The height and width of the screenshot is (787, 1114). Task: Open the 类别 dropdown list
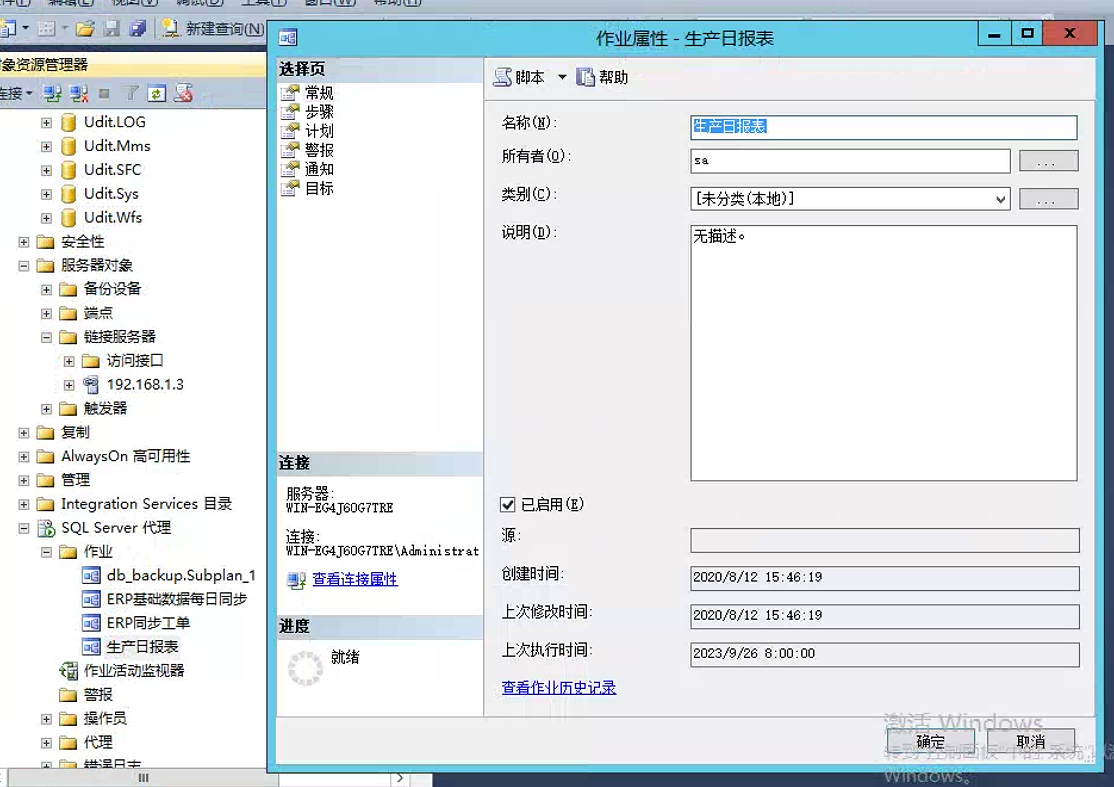[x=1001, y=199]
